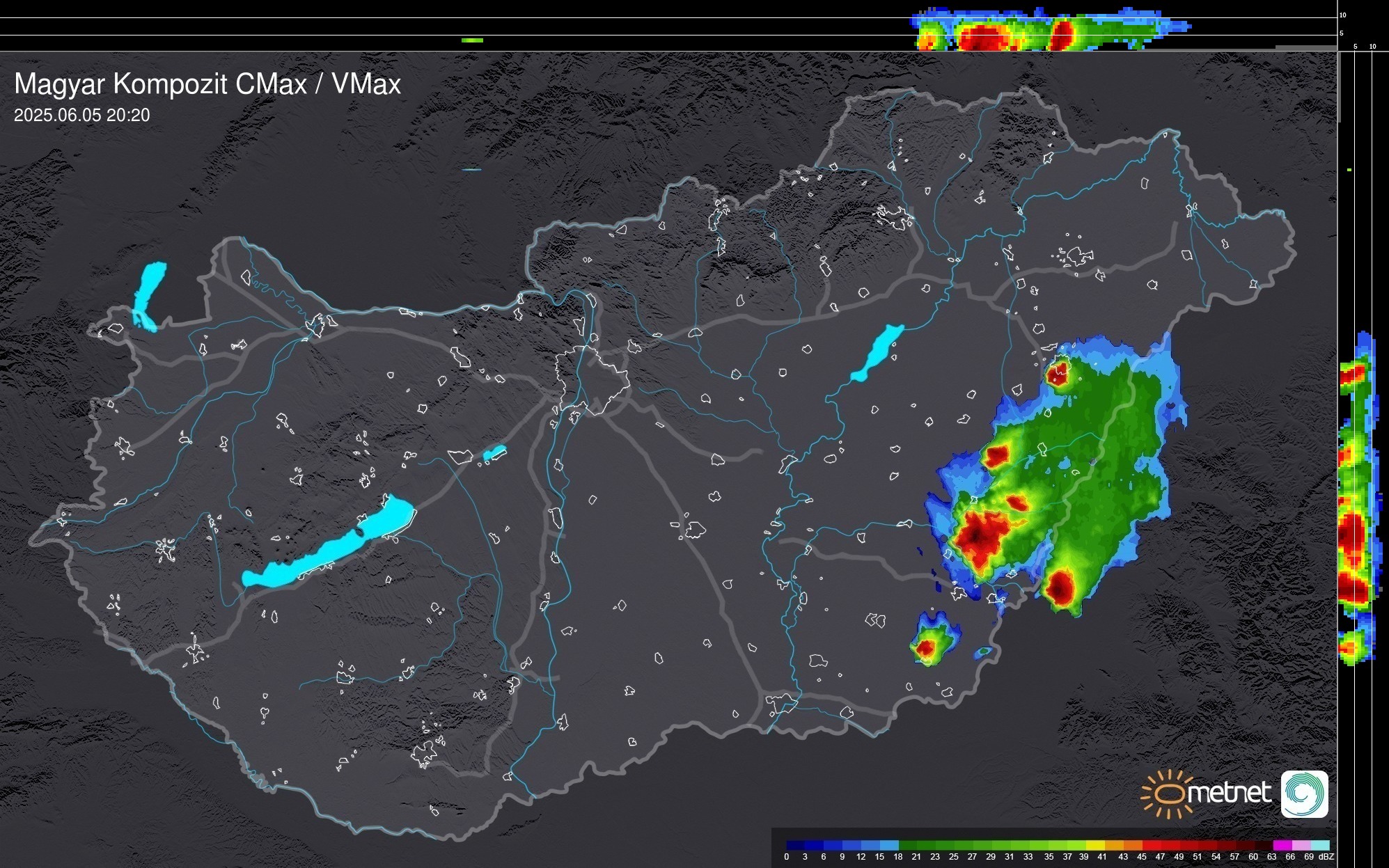
Task: Click the orange metnet sun logo
Action: 1168,794
